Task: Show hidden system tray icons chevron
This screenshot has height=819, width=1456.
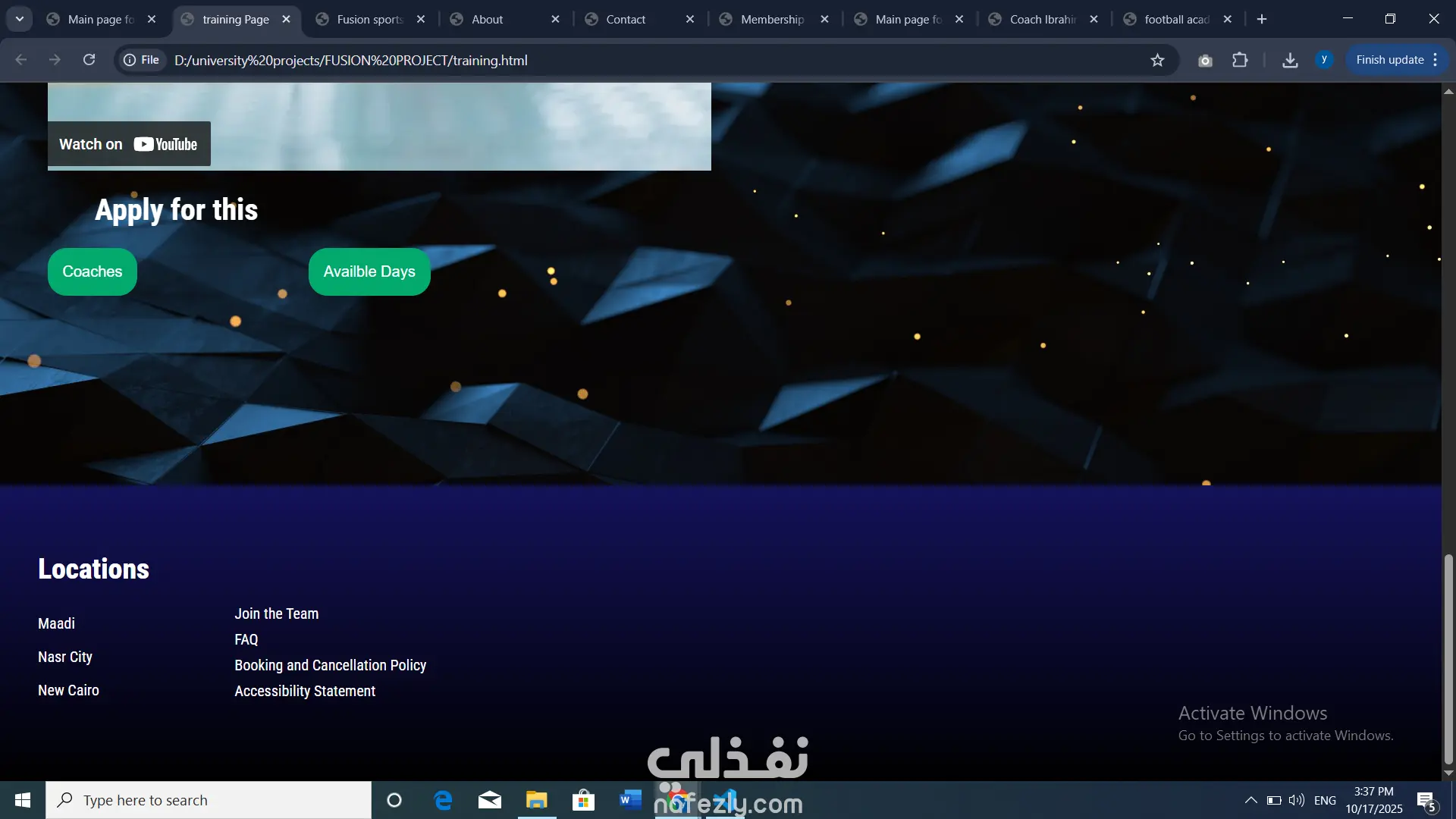Action: [x=1250, y=800]
